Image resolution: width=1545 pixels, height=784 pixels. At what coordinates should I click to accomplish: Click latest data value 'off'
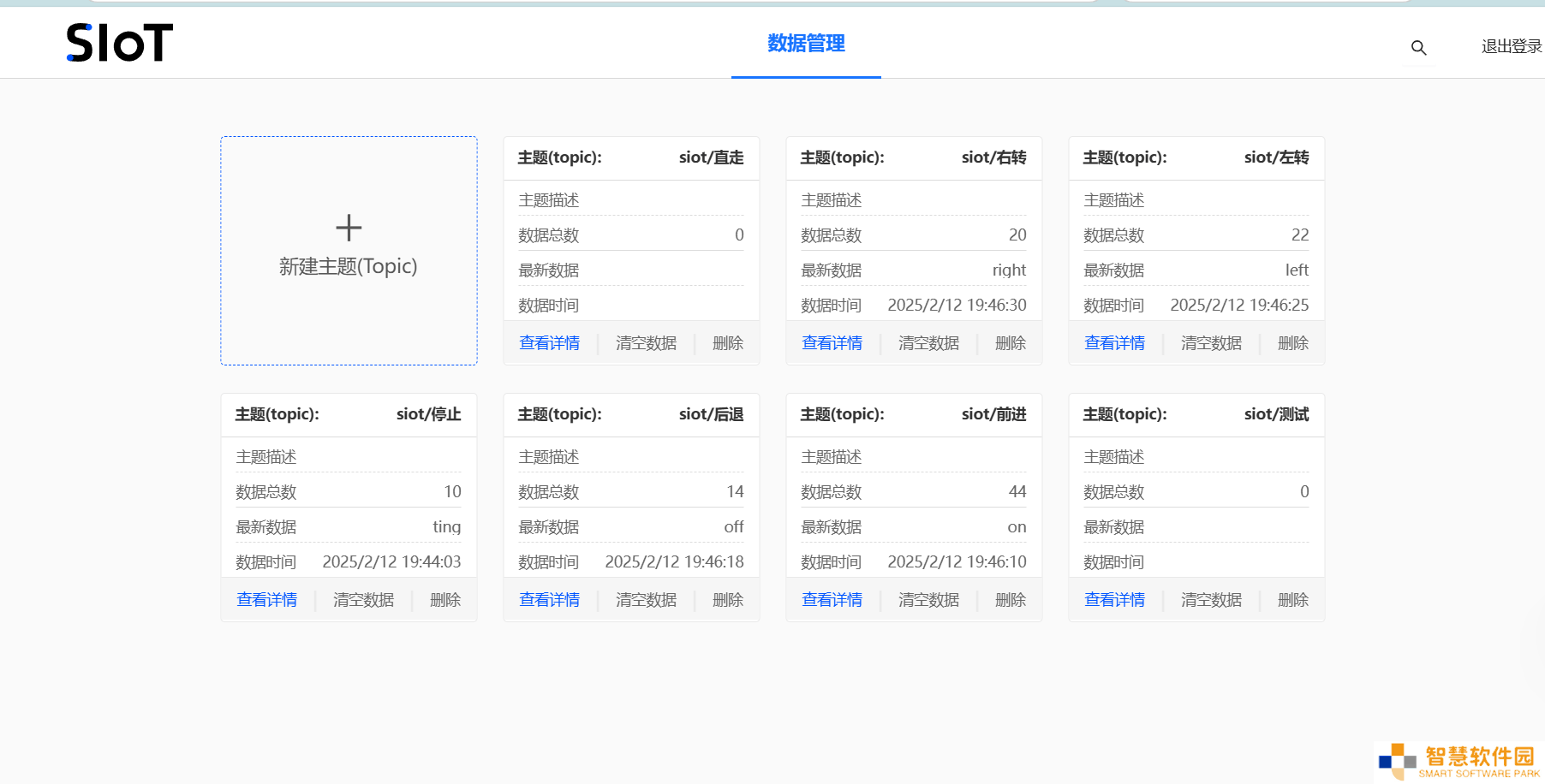[733, 527]
